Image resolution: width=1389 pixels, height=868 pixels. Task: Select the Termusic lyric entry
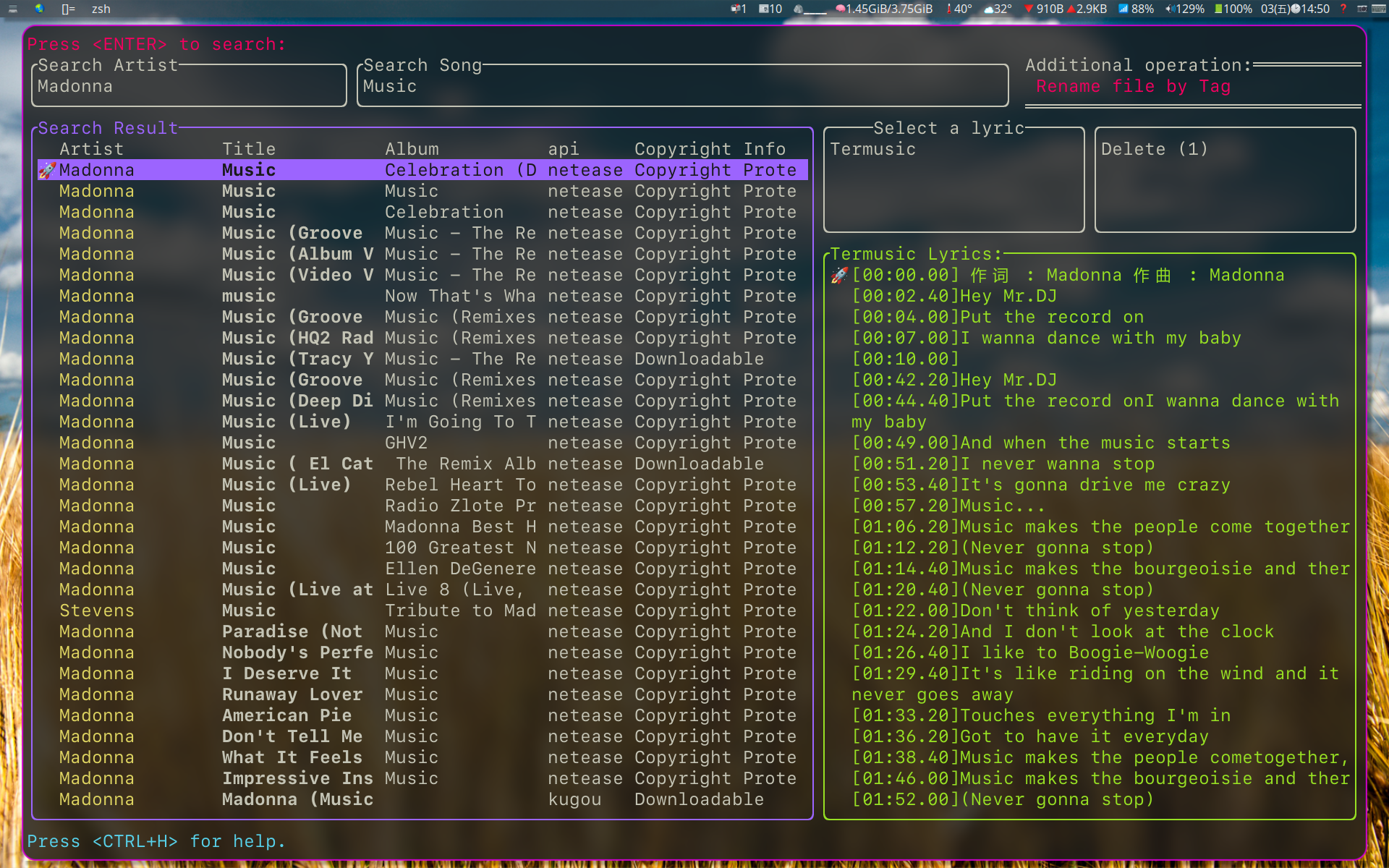point(872,149)
